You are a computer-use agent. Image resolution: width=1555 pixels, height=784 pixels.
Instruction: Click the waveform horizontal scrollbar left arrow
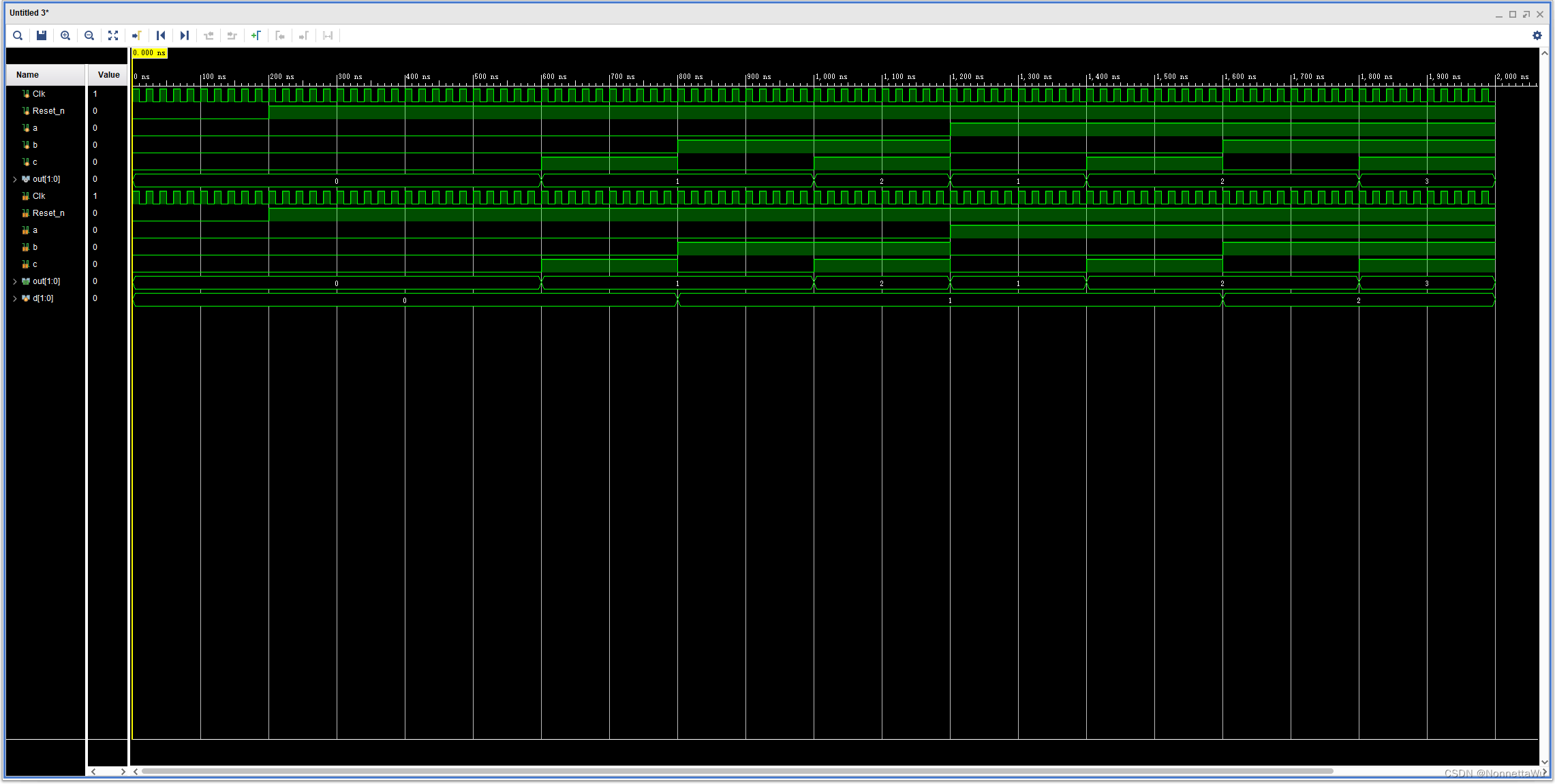click(x=136, y=772)
